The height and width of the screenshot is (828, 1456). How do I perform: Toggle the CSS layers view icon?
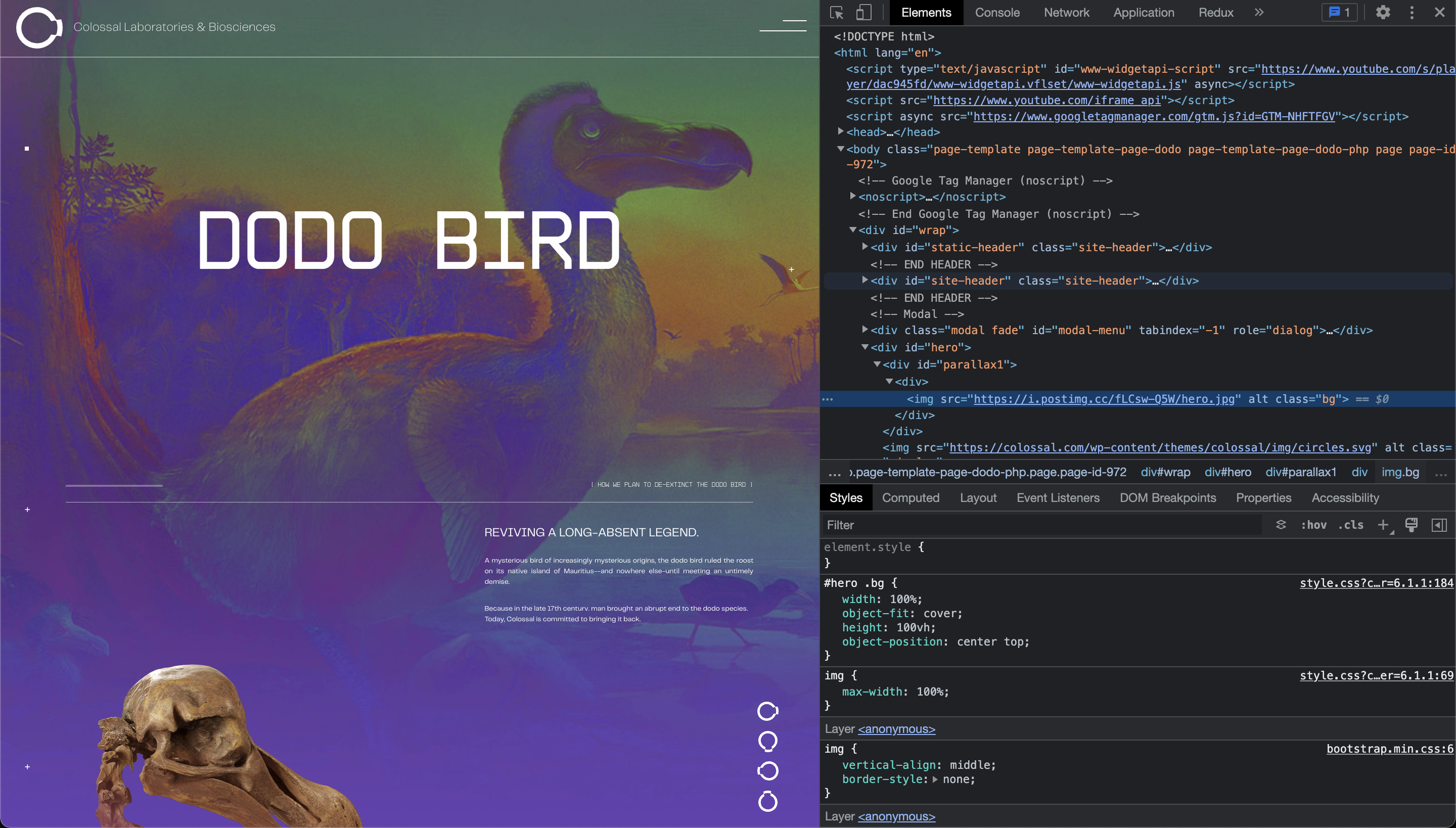(x=1281, y=525)
